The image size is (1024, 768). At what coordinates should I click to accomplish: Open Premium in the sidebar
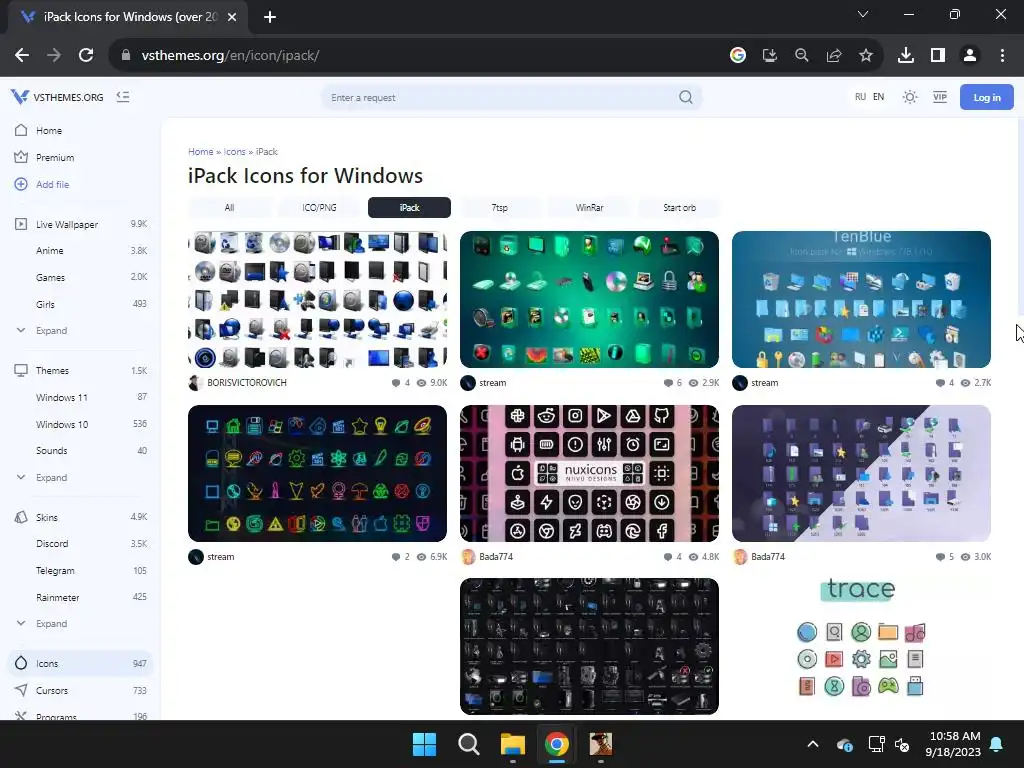click(x=55, y=157)
